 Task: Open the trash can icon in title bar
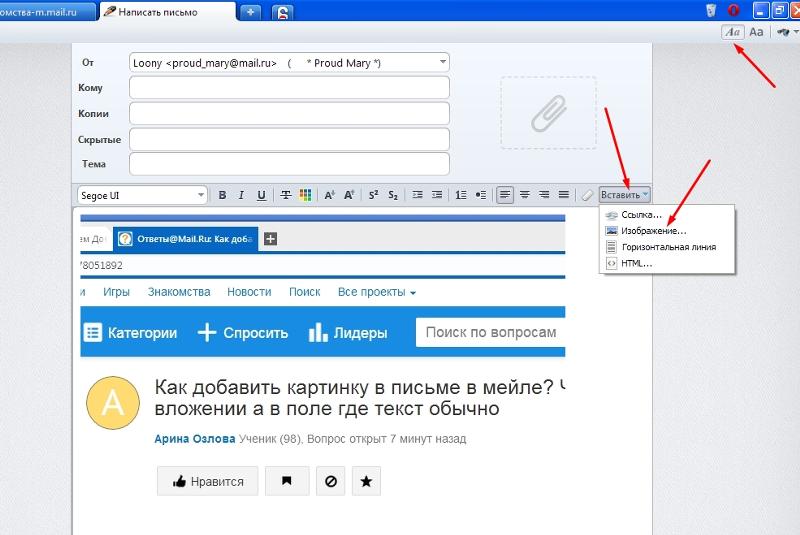[711, 10]
